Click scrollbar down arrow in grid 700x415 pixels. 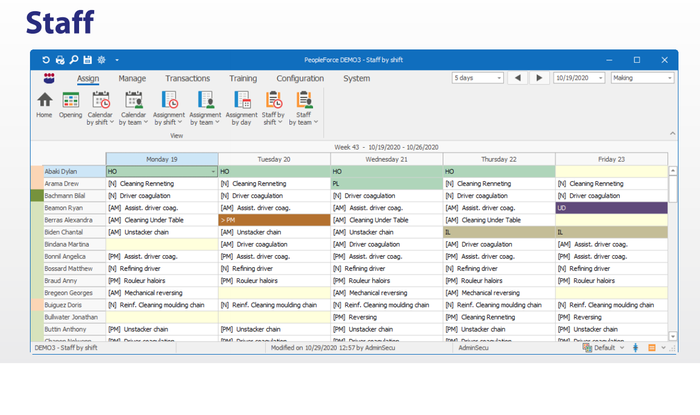click(672, 336)
